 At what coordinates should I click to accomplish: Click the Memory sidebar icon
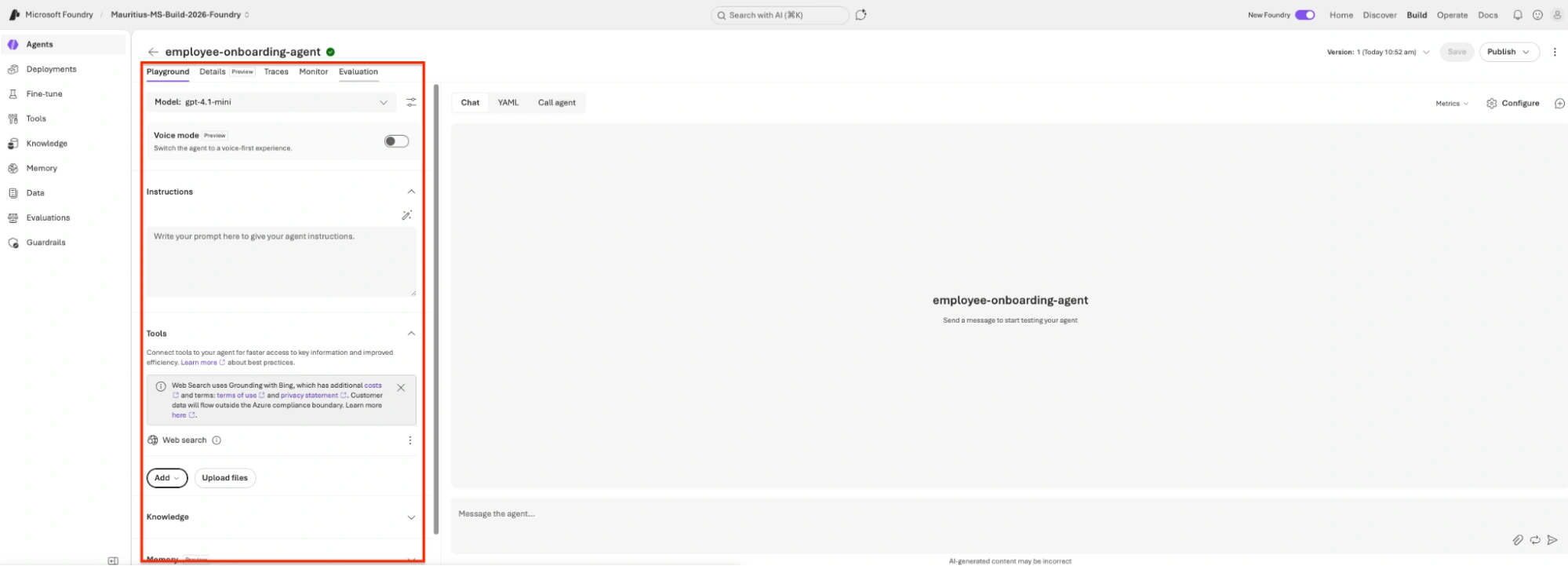(x=13, y=168)
